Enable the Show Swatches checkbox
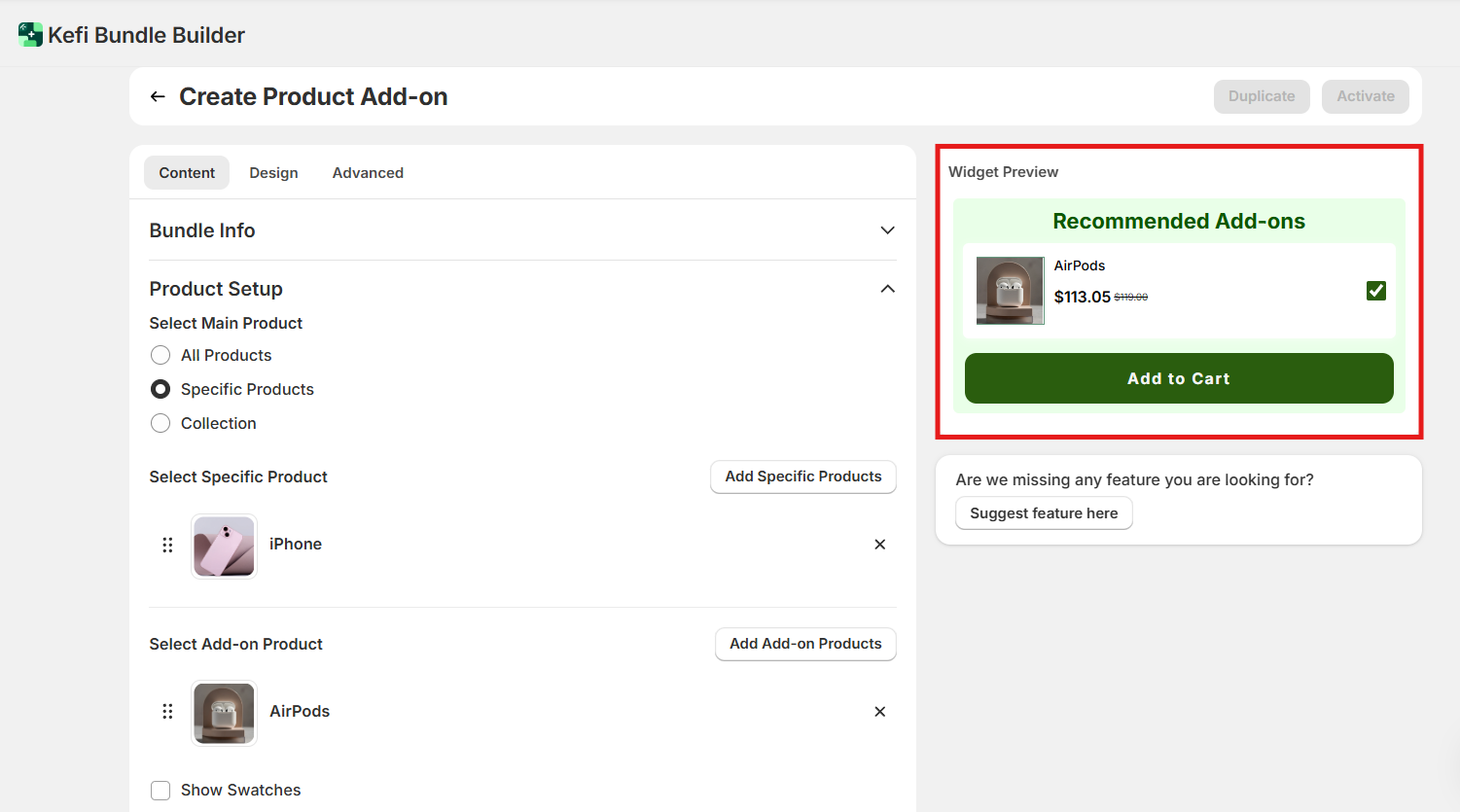1460x812 pixels. [160, 790]
